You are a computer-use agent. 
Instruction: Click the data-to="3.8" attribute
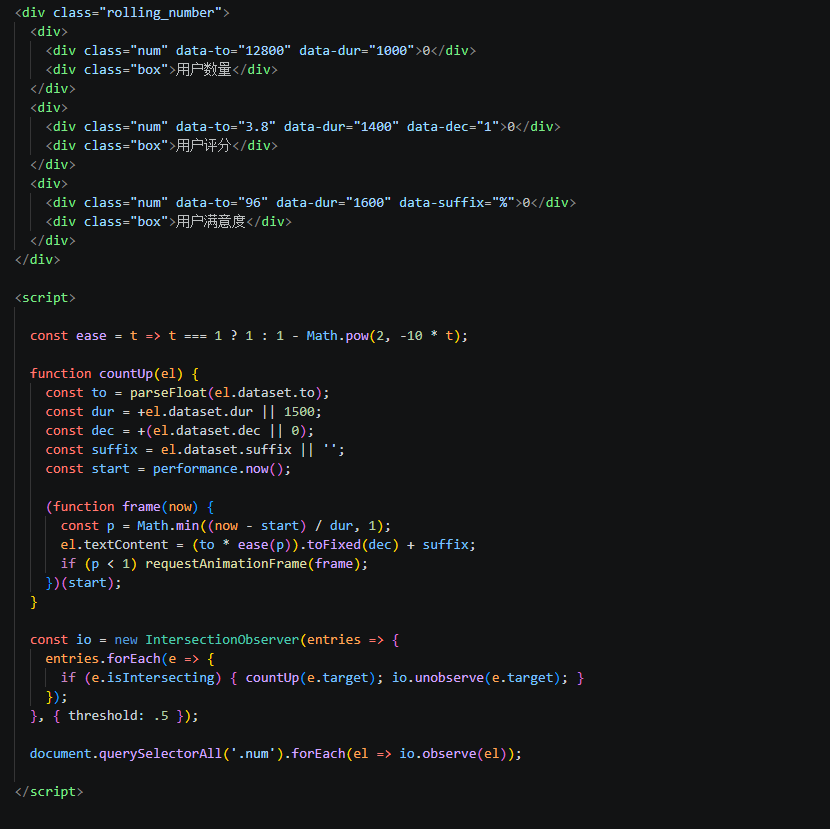tap(225, 127)
